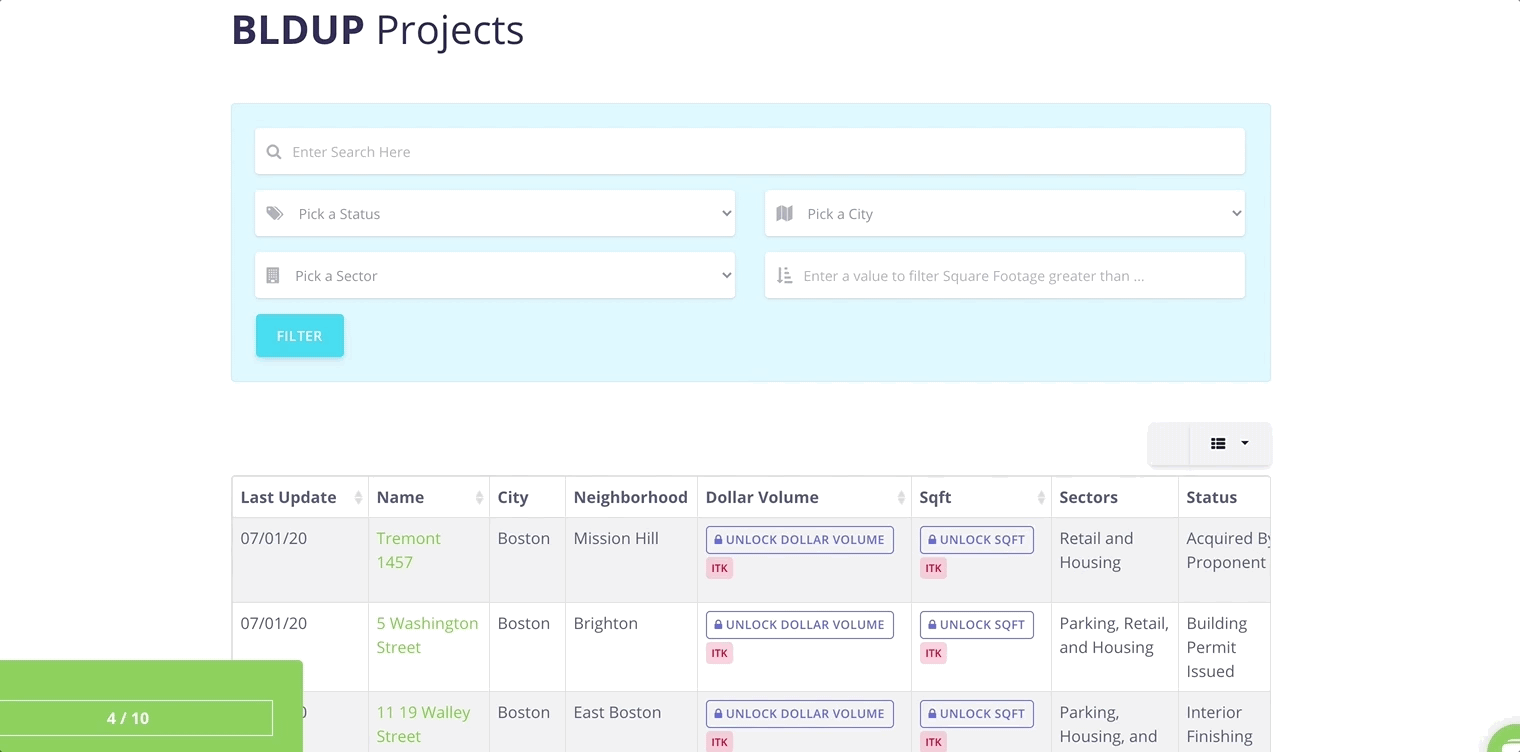Focus the Enter Search Here field
The height and width of the screenshot is (752, 1520).
pos(750,151)
